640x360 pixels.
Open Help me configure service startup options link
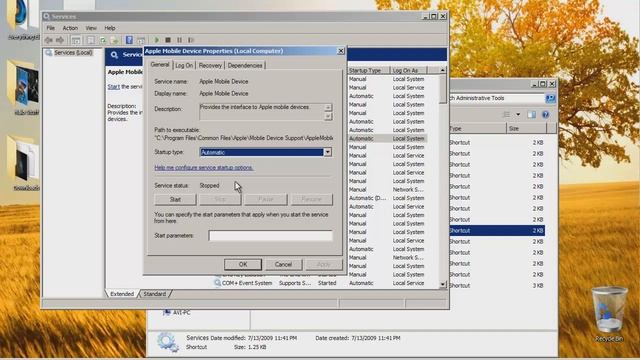(204, 168)
